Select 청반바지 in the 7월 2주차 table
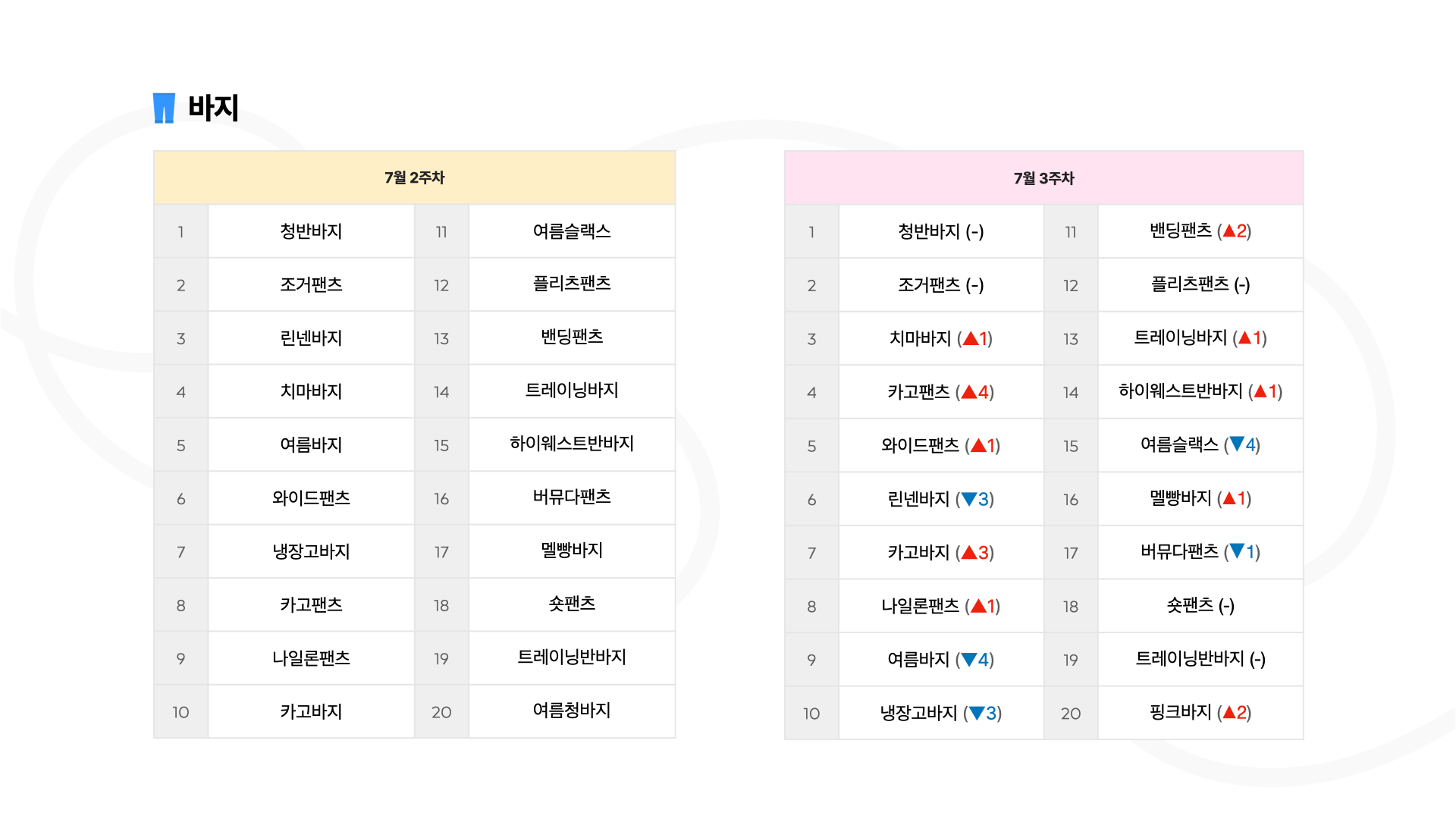The image size is (1456, 819). [x=311, y=231]
